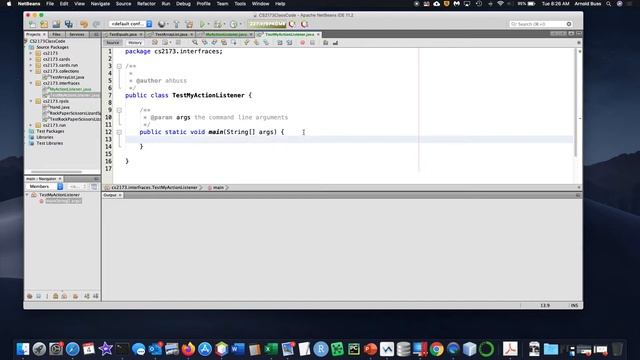640x360 pixels.
Task: Click the New File toolbar icon
Action: [32, 24]
